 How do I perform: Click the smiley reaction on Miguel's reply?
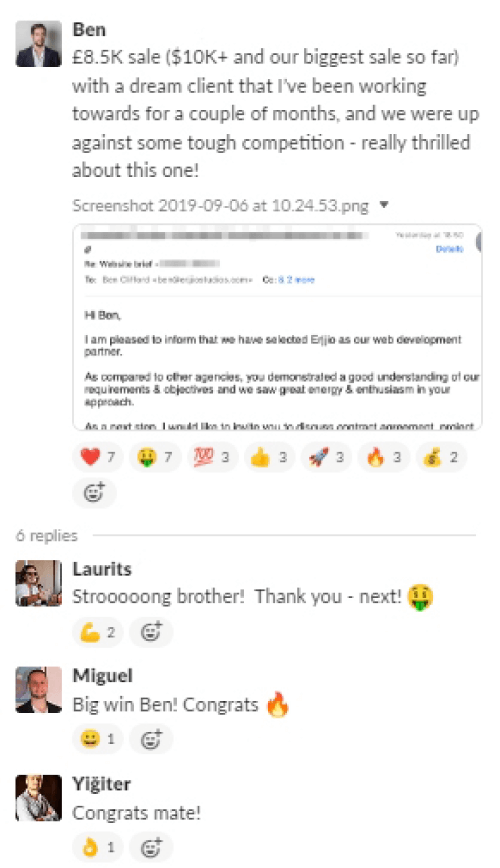click(98, 739)
